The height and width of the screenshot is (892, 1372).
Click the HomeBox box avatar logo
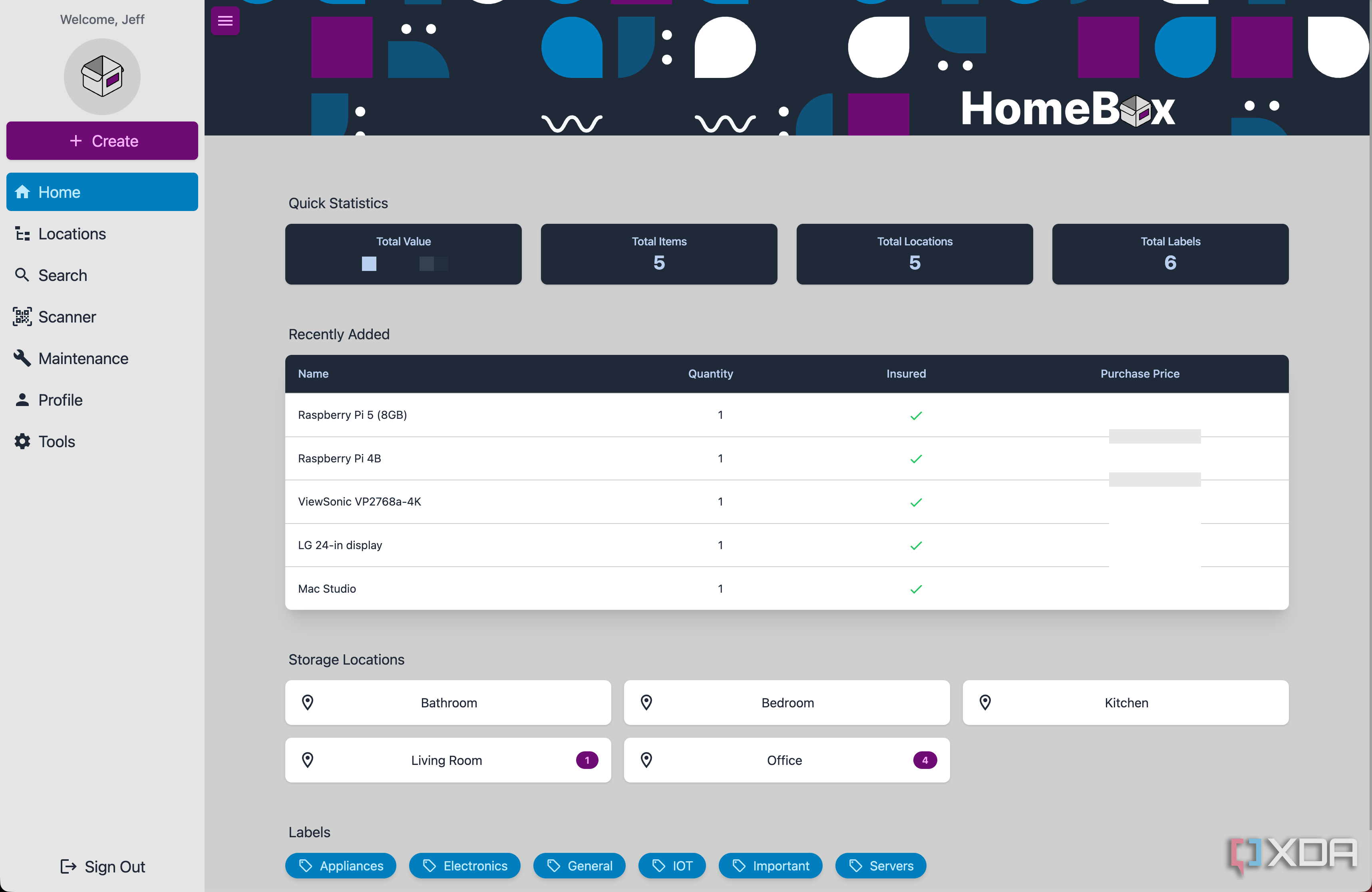coord(102,76)
